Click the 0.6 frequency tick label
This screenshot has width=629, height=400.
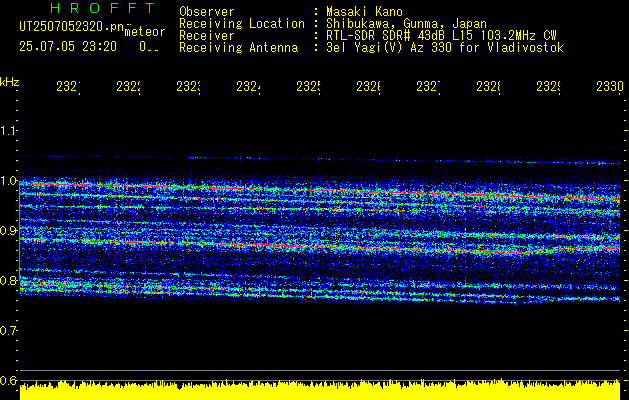point(8,380)
